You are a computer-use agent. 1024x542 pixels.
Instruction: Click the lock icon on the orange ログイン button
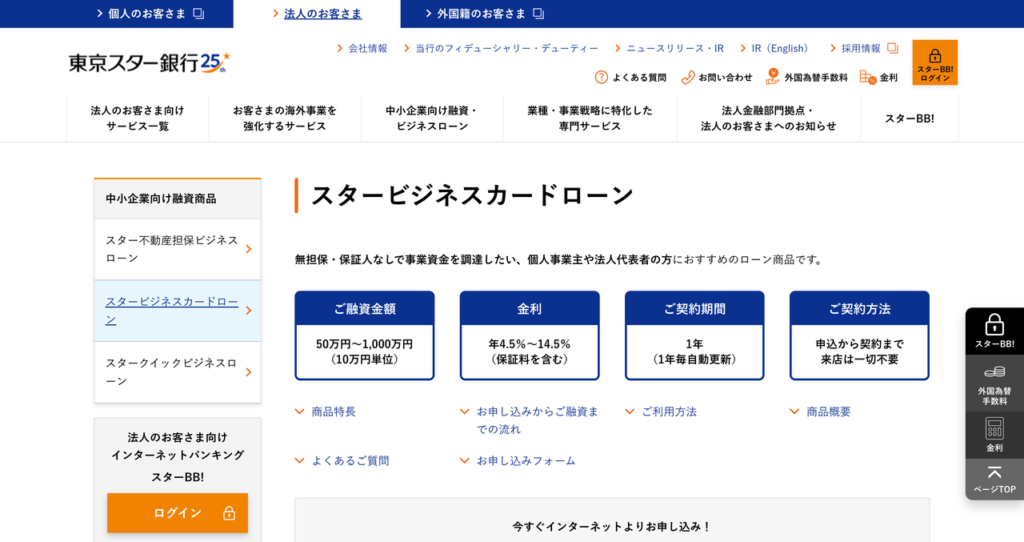pos(229,513)
